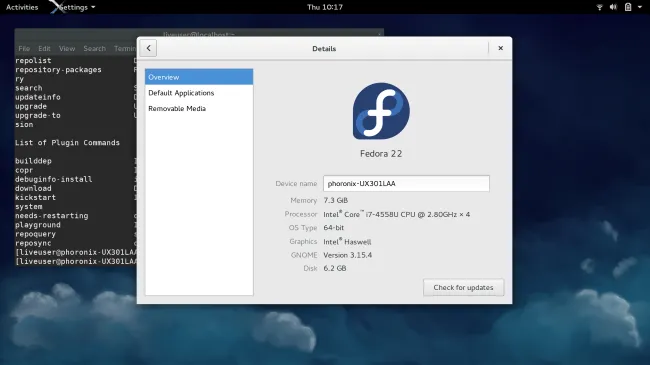
Task: Click 'debuginfo-install' line in terminal
Action: [x=53, y=179]
